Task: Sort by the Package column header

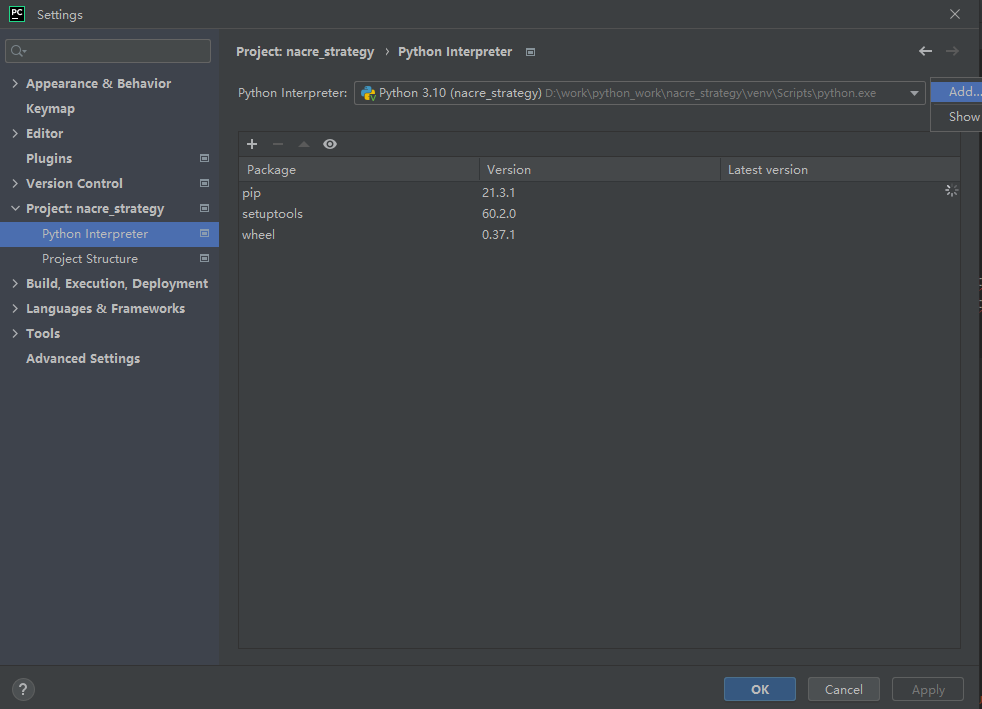Action: [359, 170]
